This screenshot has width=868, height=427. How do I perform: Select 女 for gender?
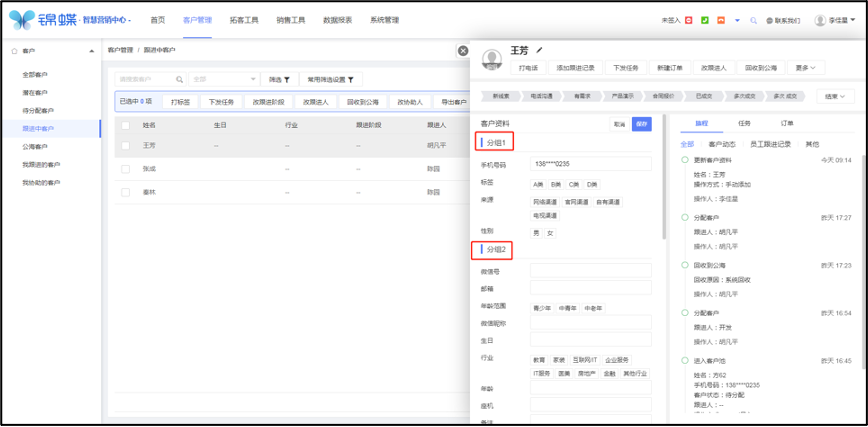[550, 233]
